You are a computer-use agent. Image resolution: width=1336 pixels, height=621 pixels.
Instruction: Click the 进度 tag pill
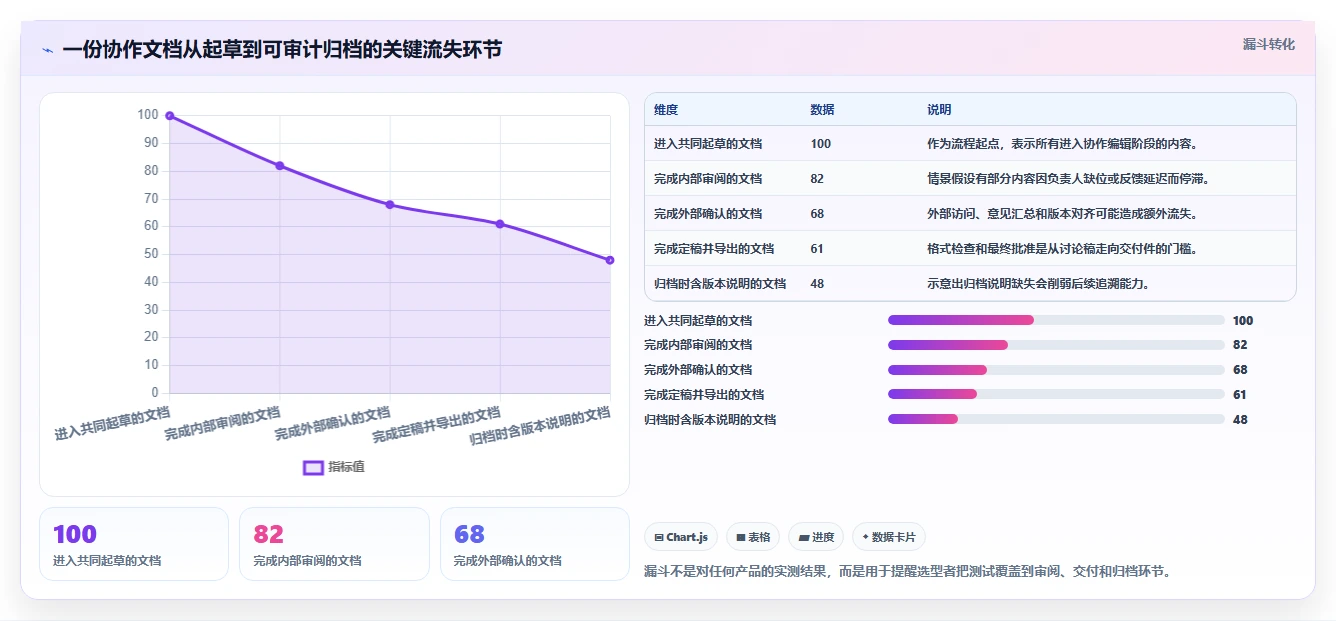[x=816, y=537]
